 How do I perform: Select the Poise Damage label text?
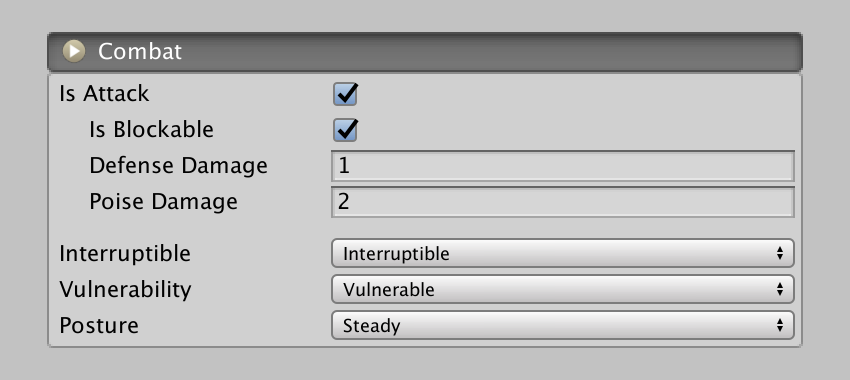tap(163, 202)
